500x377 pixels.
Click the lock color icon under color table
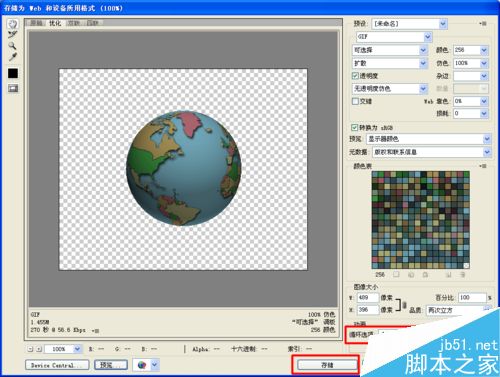click(425, 274)
